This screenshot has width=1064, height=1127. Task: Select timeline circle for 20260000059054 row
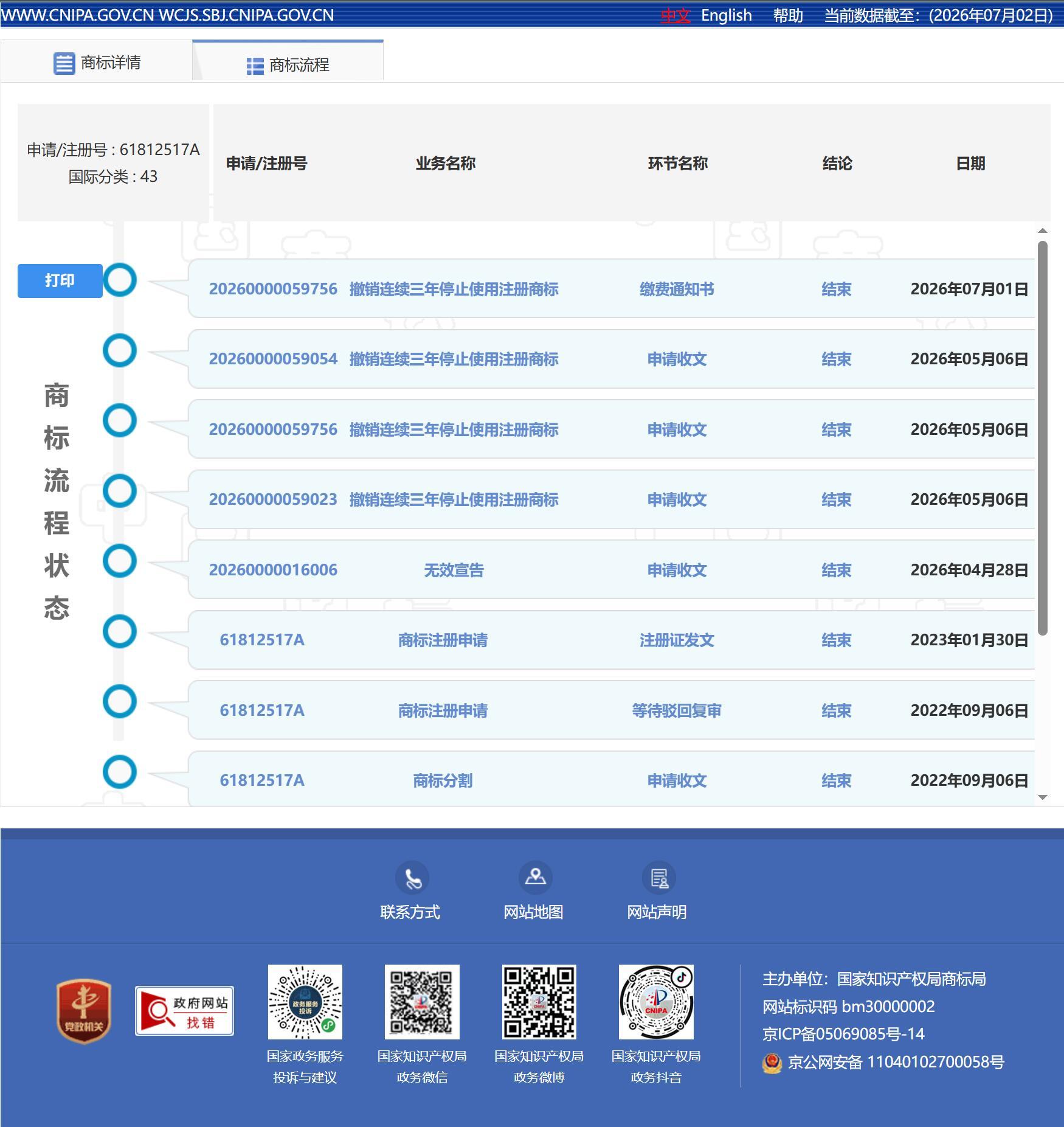[x=120, y=350]
